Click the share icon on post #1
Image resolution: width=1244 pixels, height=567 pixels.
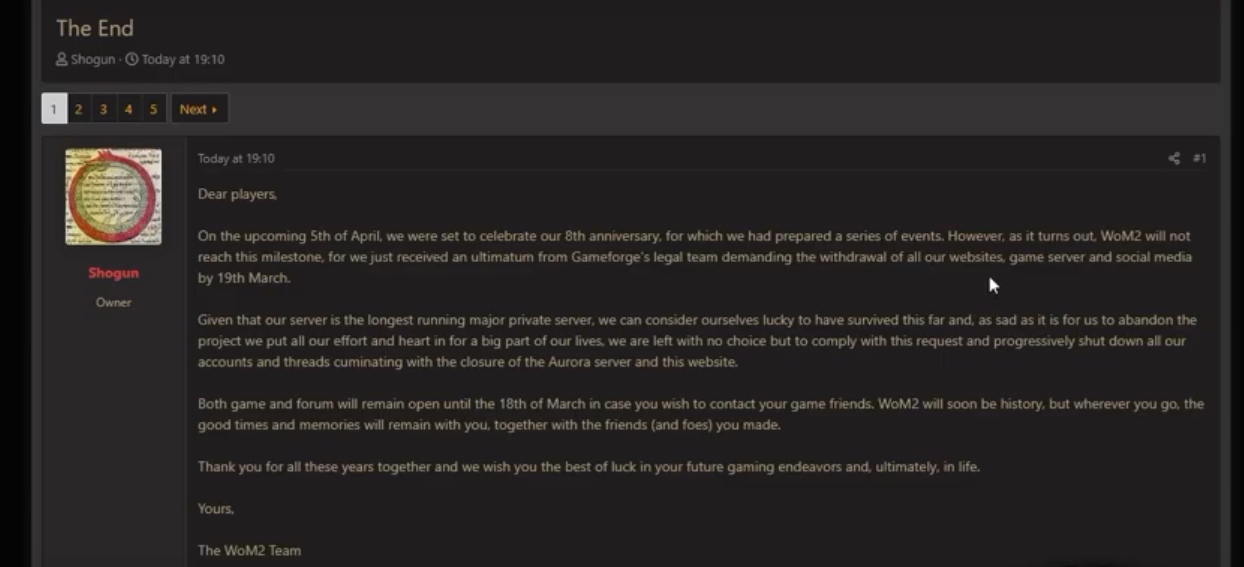[1174, 158]
